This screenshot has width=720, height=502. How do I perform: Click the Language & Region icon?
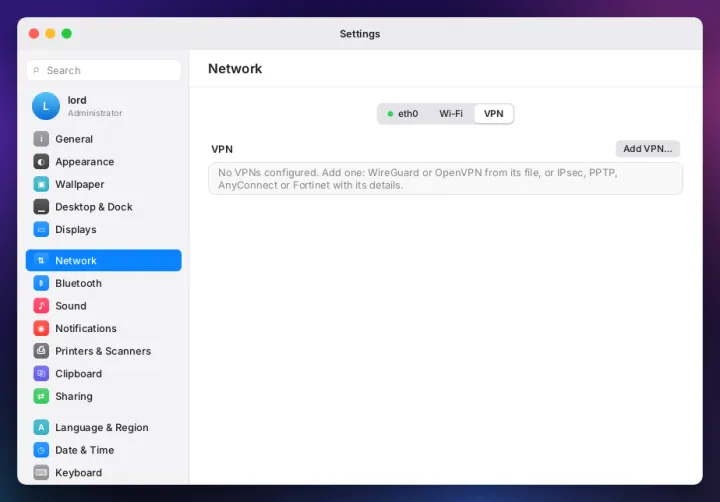tap(41, 427)
